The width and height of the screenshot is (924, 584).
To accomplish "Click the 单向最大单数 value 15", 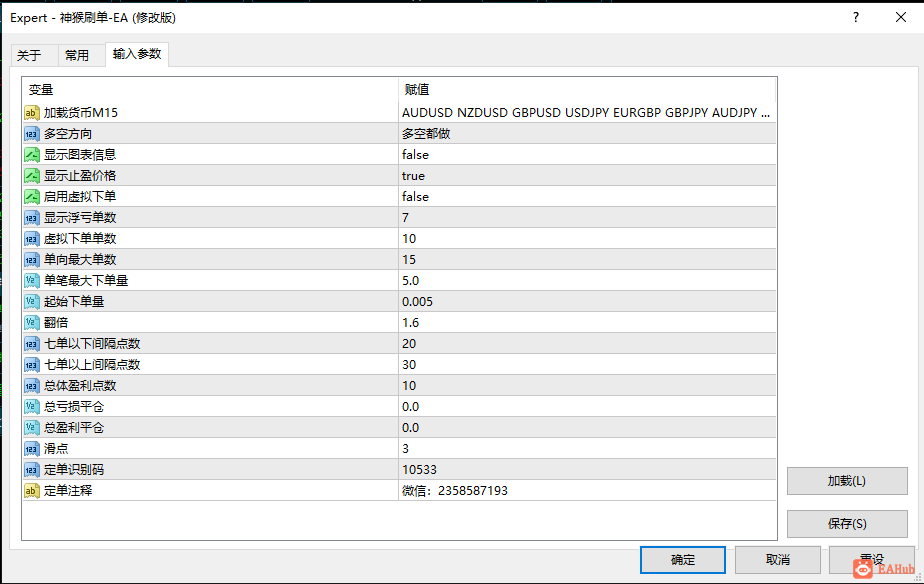I will 409,260.
